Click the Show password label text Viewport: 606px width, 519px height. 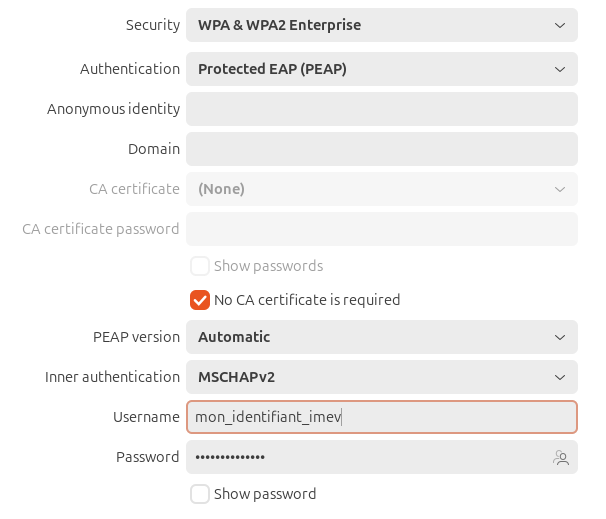pyautogui.click(x=265, y=494)
